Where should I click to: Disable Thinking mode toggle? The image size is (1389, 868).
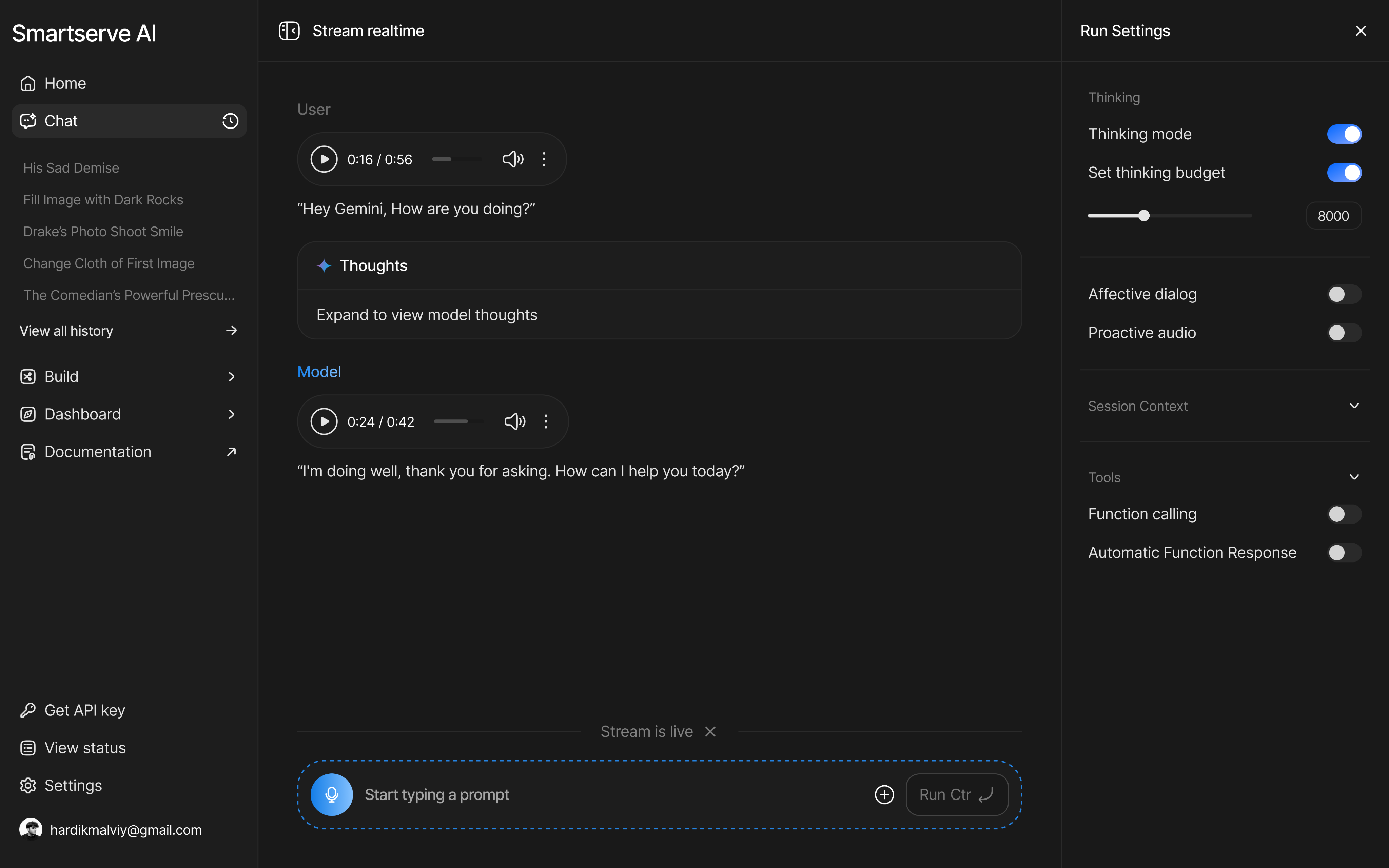point(1344,134)
